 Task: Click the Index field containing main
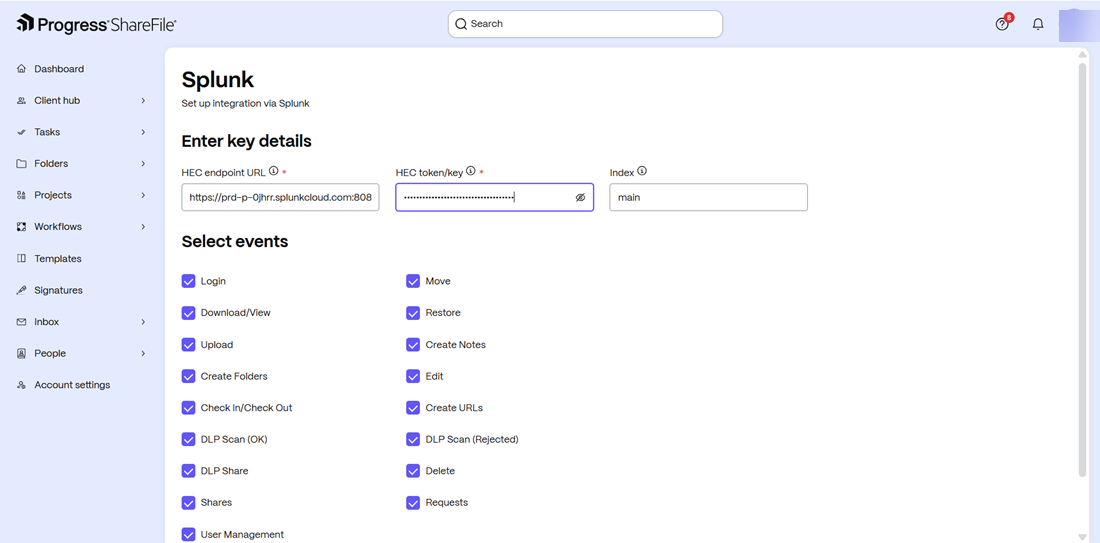tap(709, 197)
